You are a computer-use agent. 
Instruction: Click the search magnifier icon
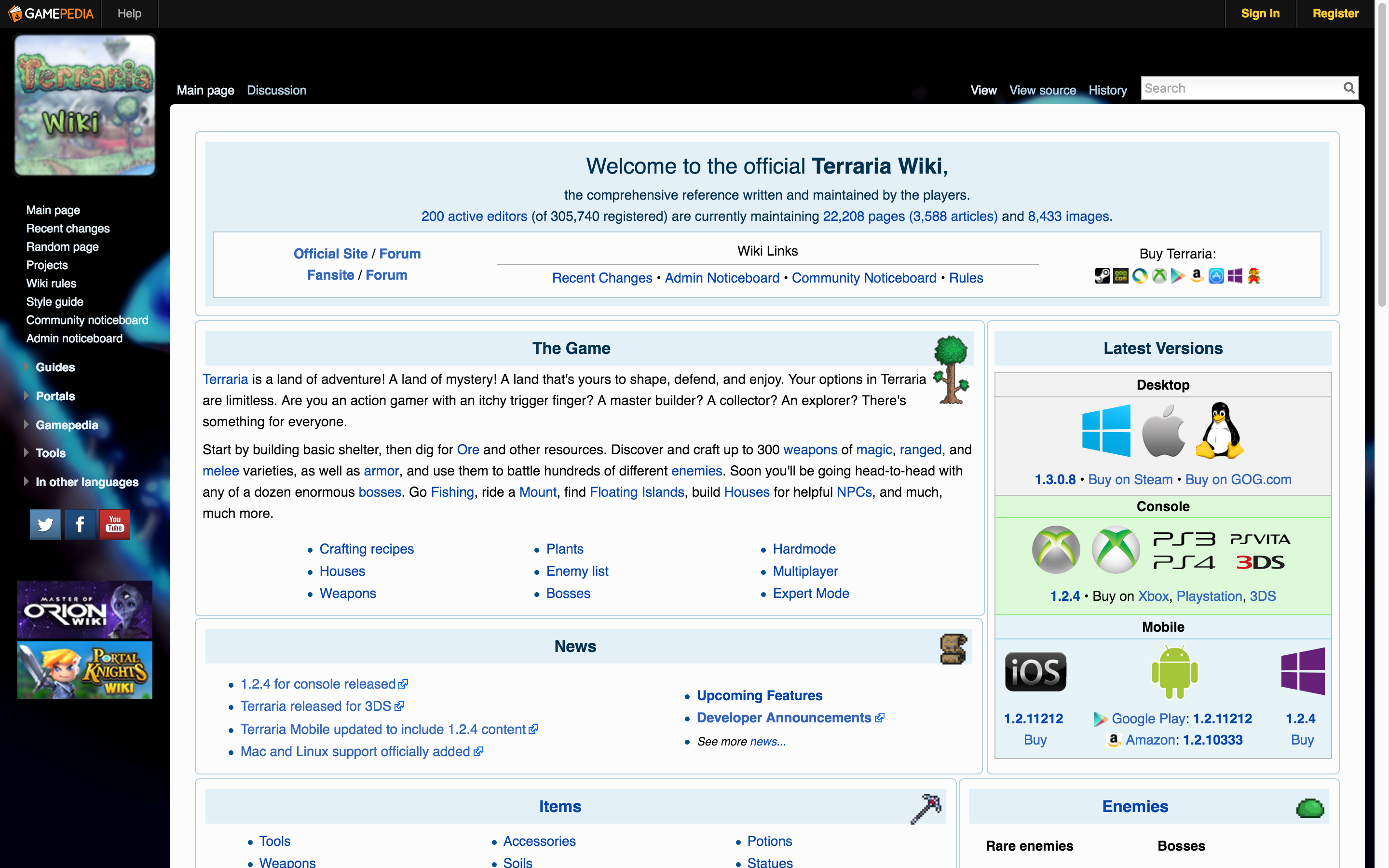coord(1349,88)
